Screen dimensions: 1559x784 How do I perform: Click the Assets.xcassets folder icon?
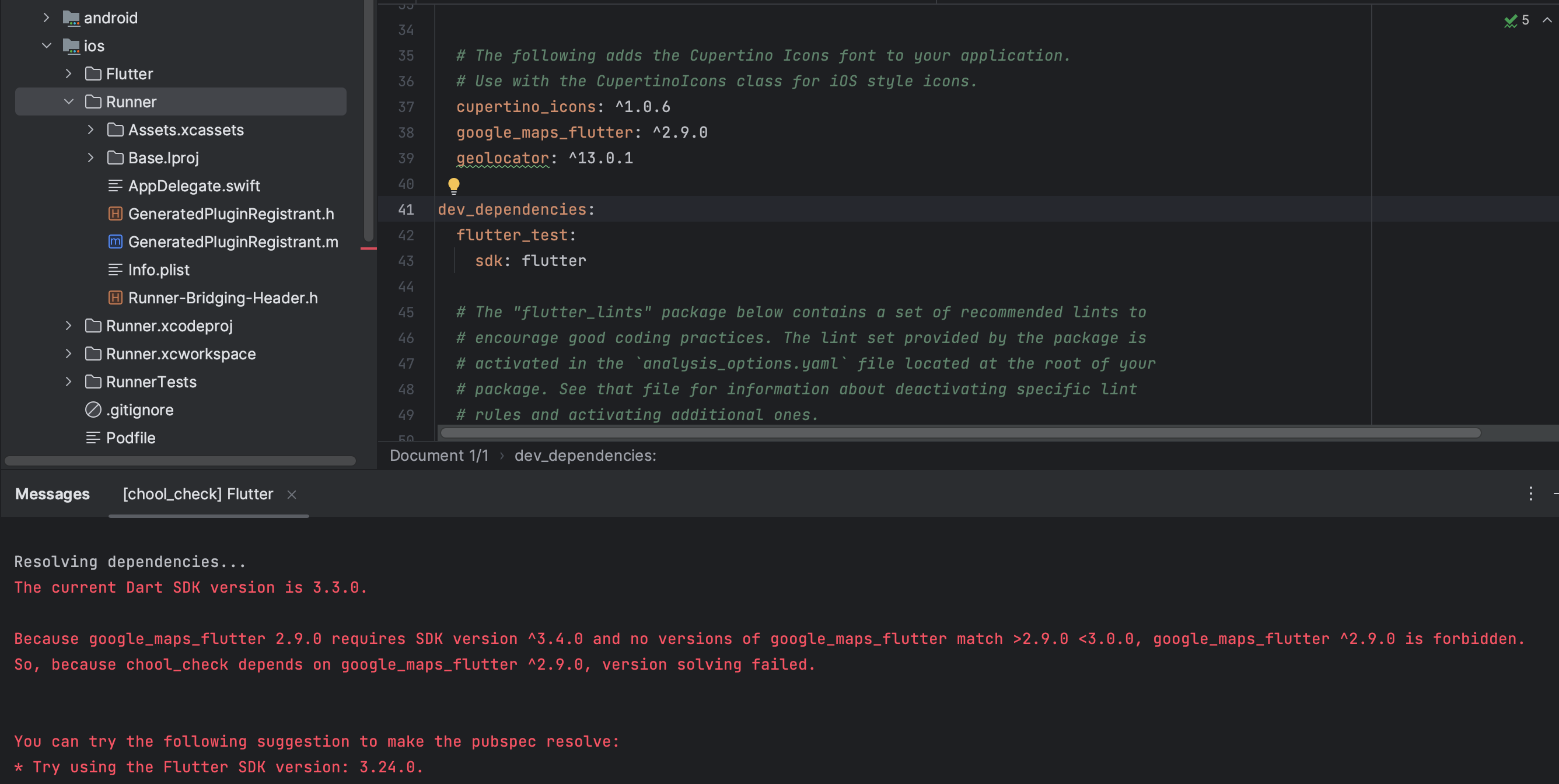(x=116, y=130)
